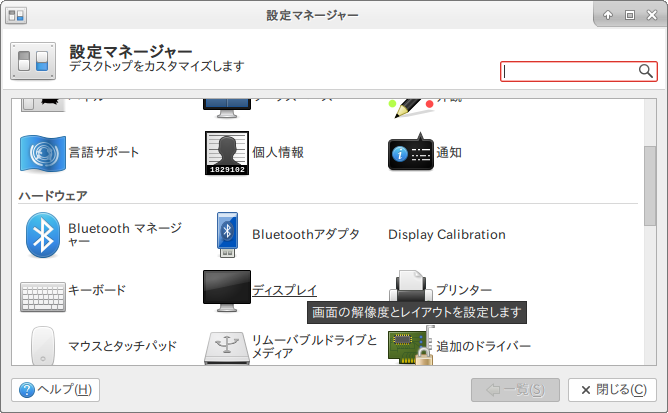This screenshot has height=413, width=668.
Task: Open the マウスとタッチパッド mouse icon
Action: coord(43,346)
